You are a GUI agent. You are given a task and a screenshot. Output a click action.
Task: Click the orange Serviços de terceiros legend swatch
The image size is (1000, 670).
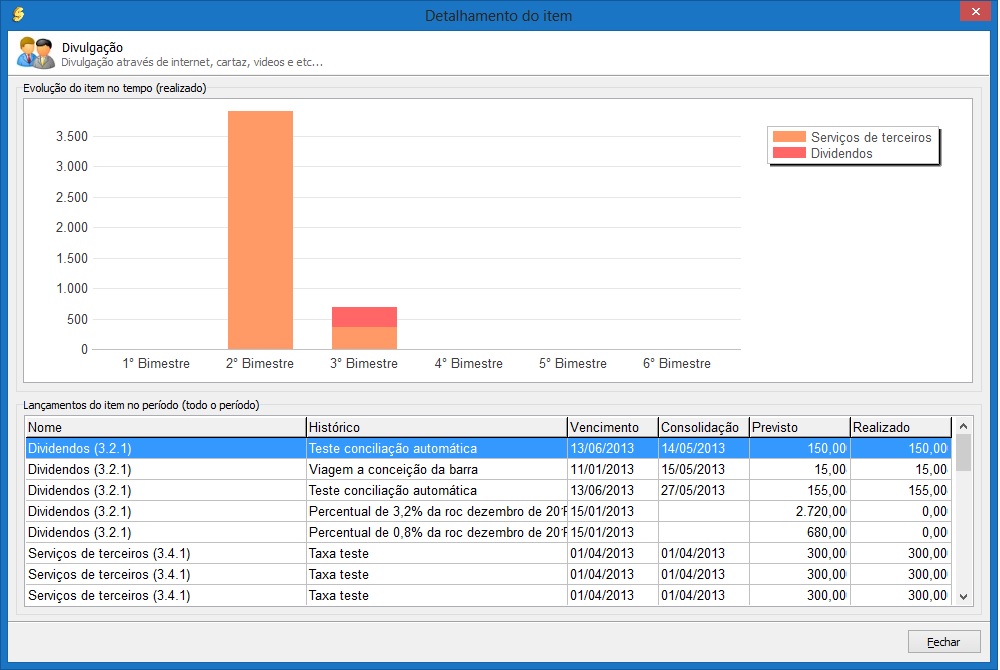pos(789,137)
